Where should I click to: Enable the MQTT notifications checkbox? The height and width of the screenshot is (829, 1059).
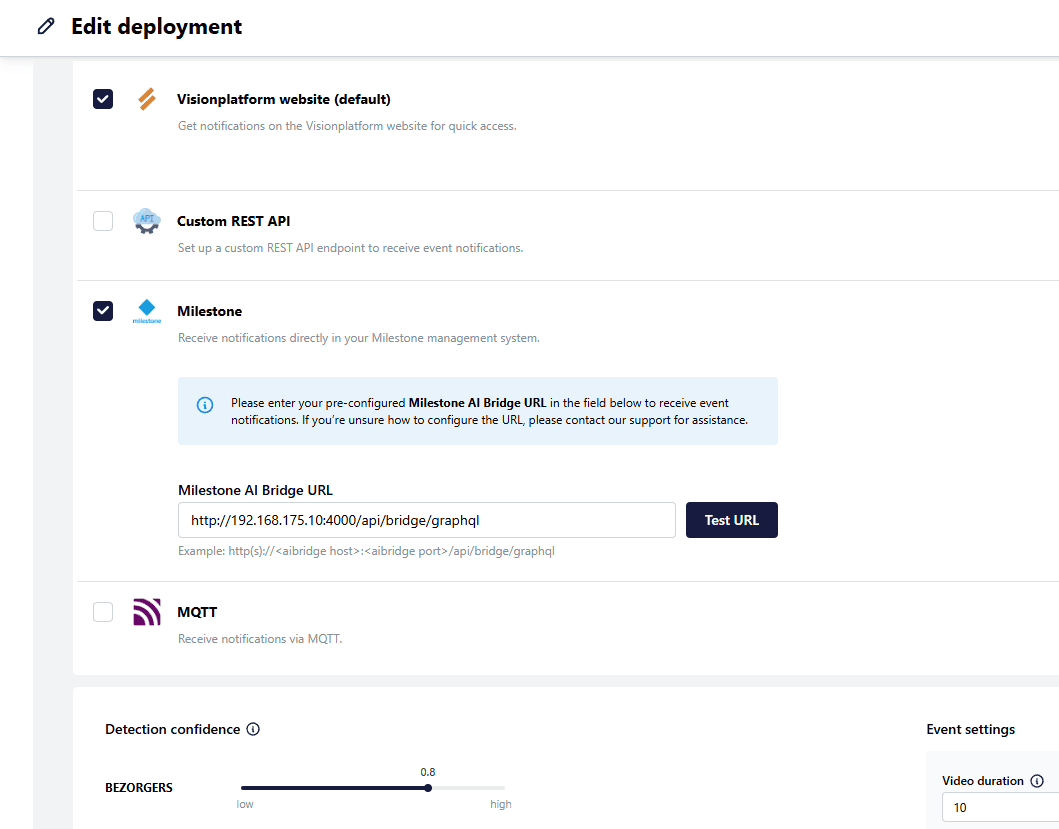click(103, 612)
